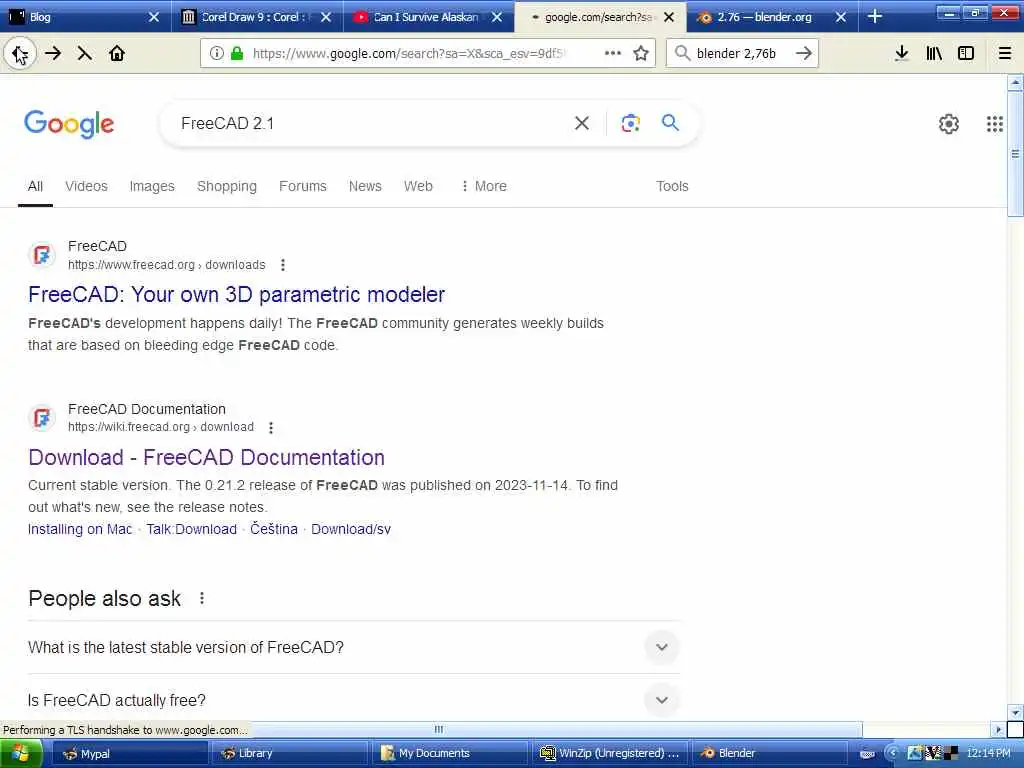Select the News search filter
Viewport: 1024px width, 768px height.
[x=365, y=186]
